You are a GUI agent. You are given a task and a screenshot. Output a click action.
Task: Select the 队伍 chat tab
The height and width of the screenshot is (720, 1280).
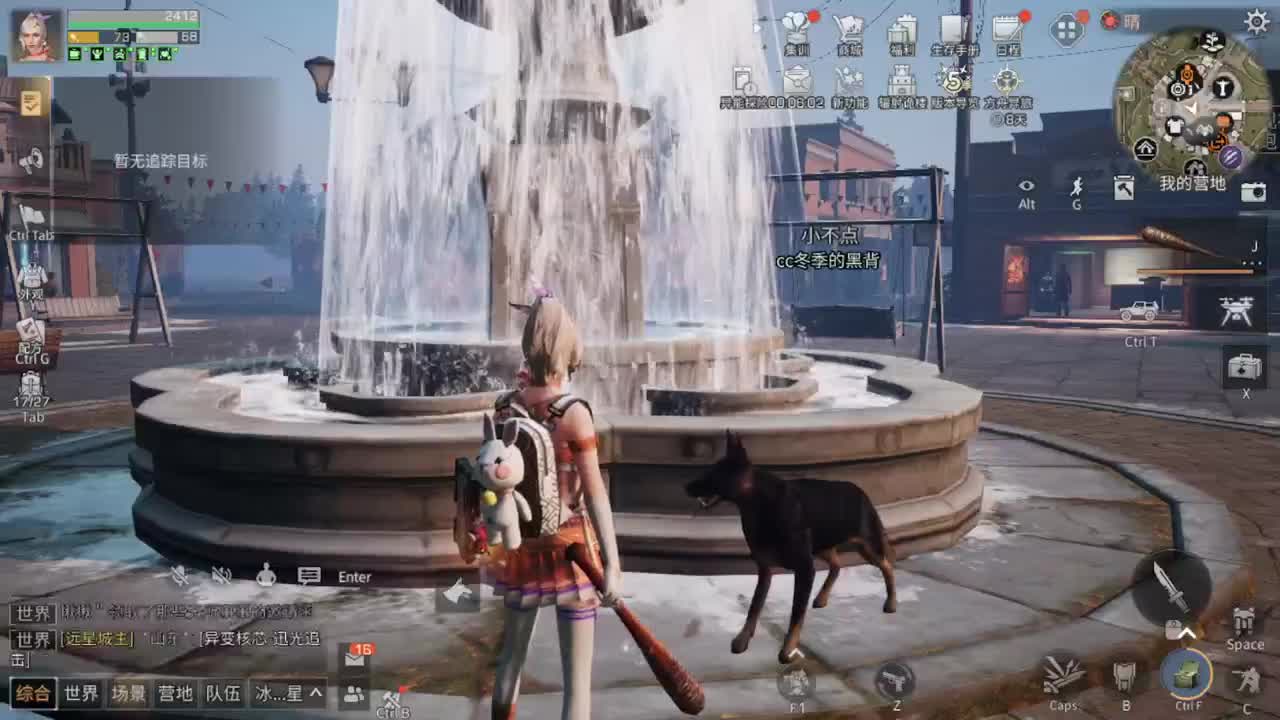(x=222, y=693)
